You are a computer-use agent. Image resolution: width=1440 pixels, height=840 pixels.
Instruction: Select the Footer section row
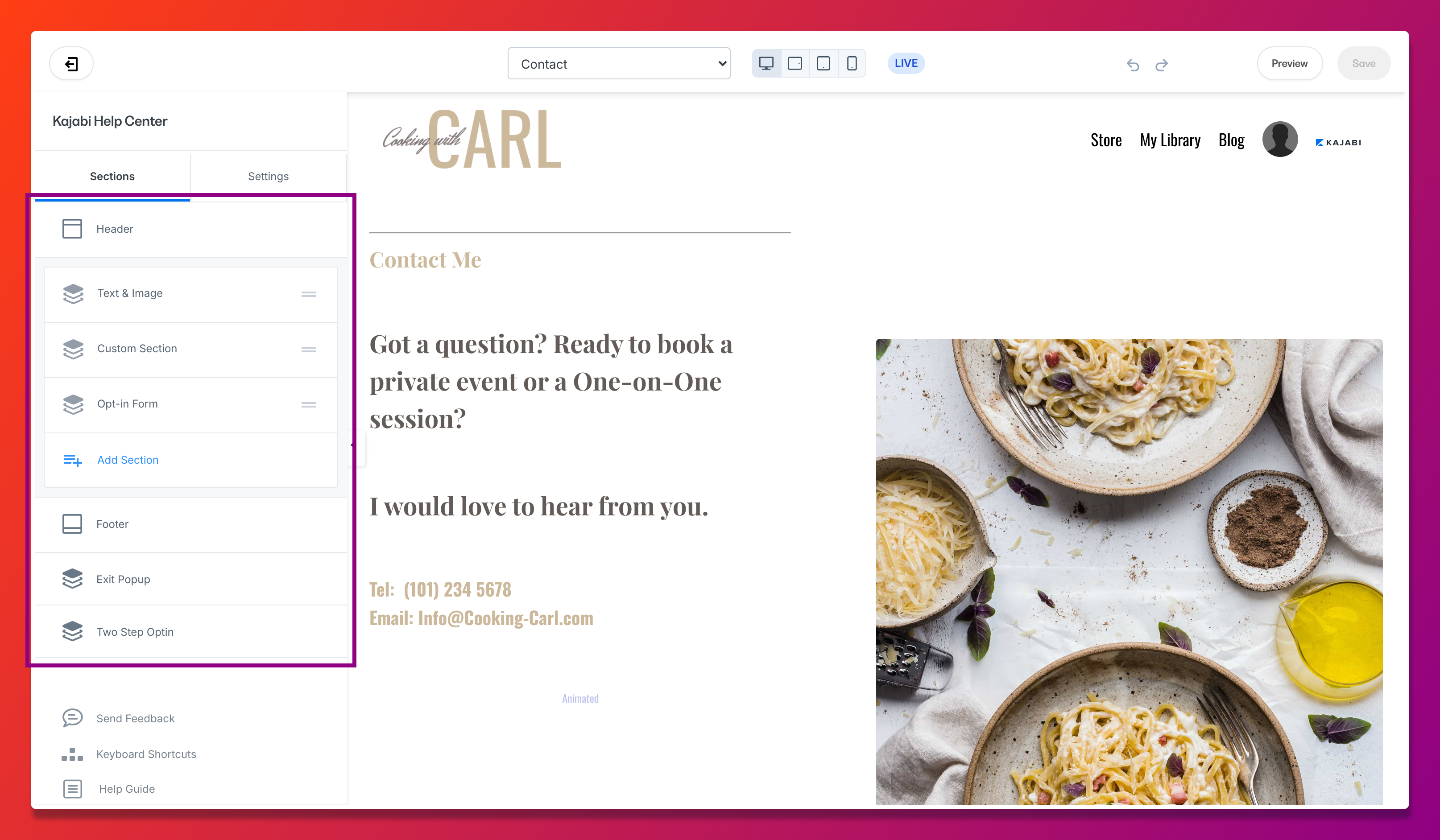191,524
